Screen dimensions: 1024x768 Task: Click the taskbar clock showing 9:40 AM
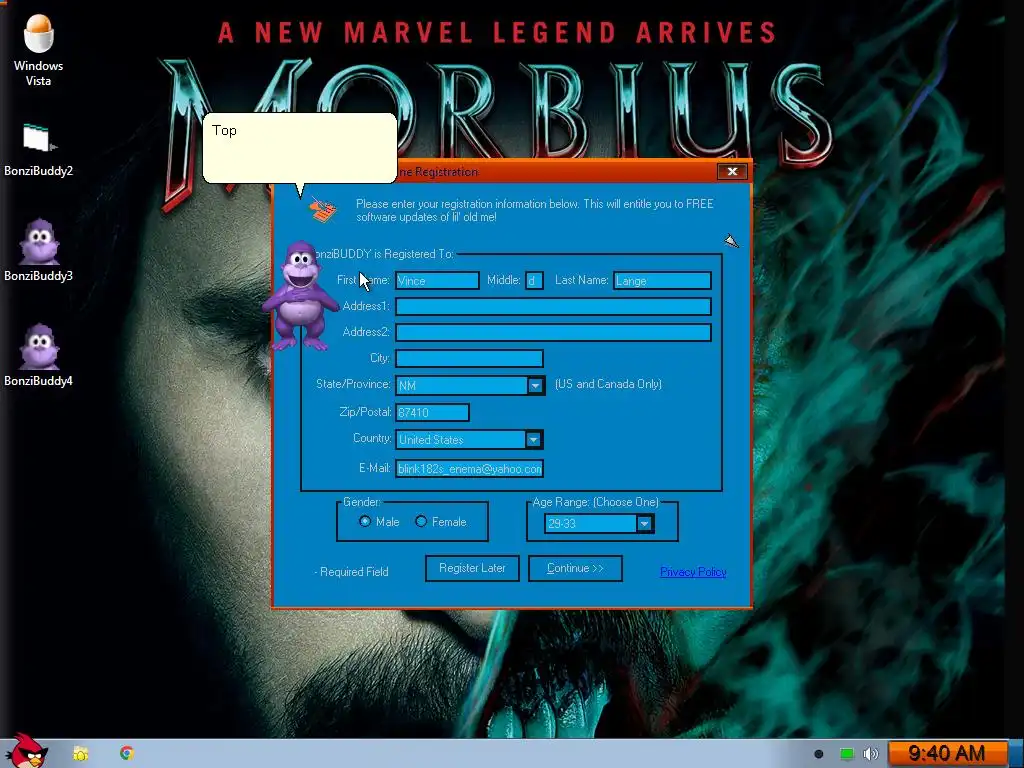coord(946,753)
